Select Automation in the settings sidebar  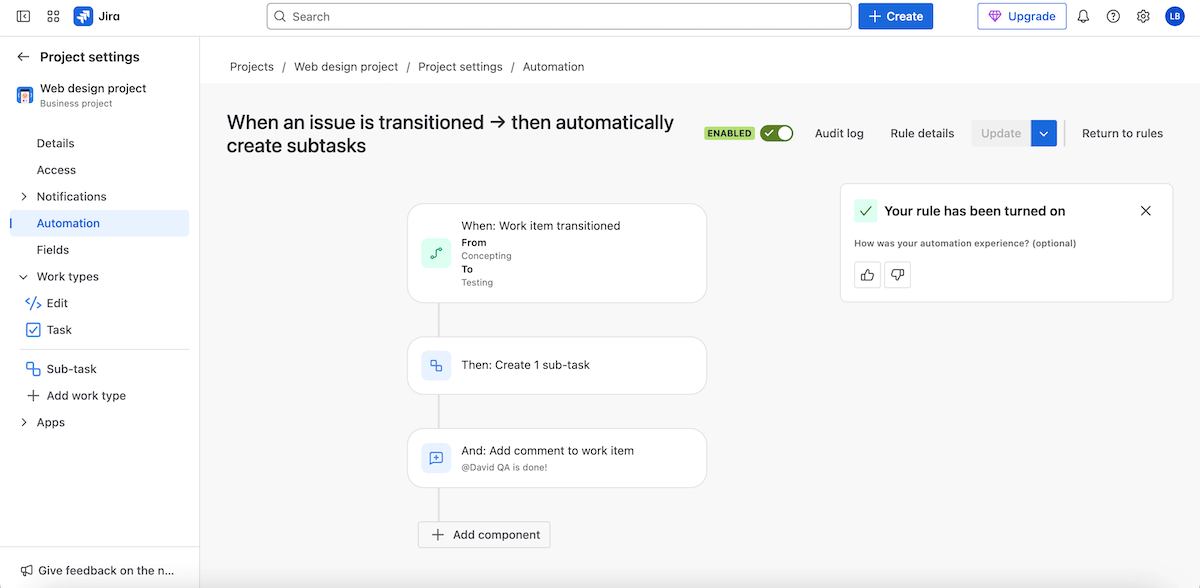coord(68,223)
